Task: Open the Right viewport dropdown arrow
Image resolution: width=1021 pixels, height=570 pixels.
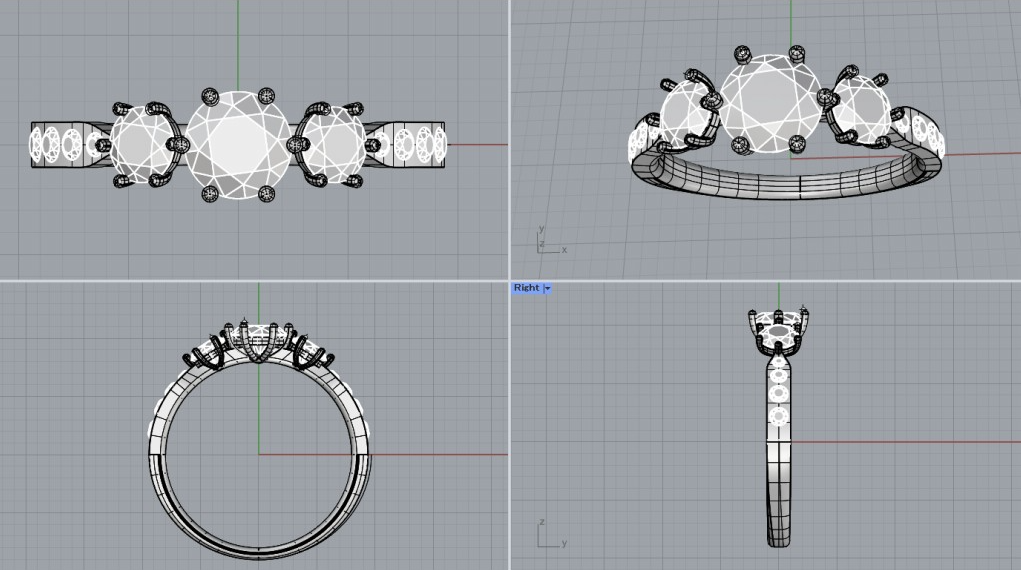Action: (x=547, y=288)
